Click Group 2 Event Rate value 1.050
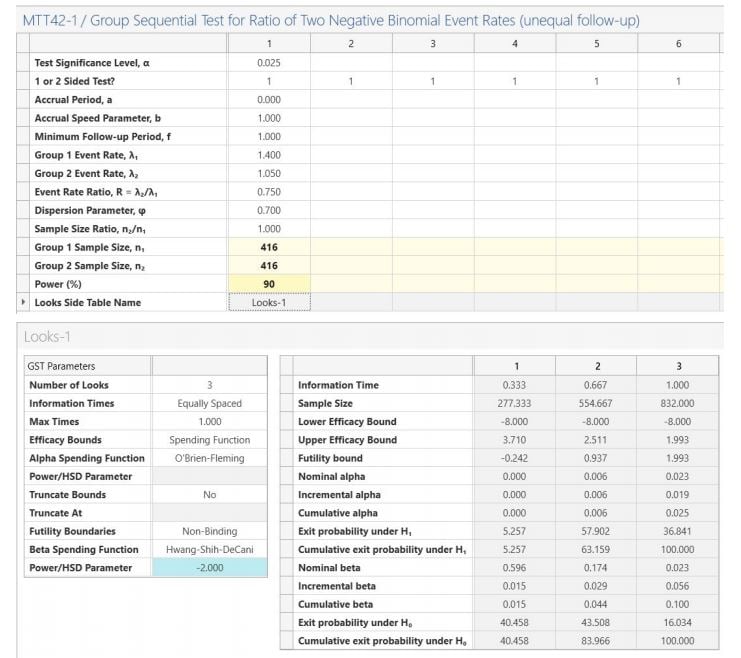Image resolution: width=741 pixels, height=658 pixels. pyautogui.click(x=269, y=173)
